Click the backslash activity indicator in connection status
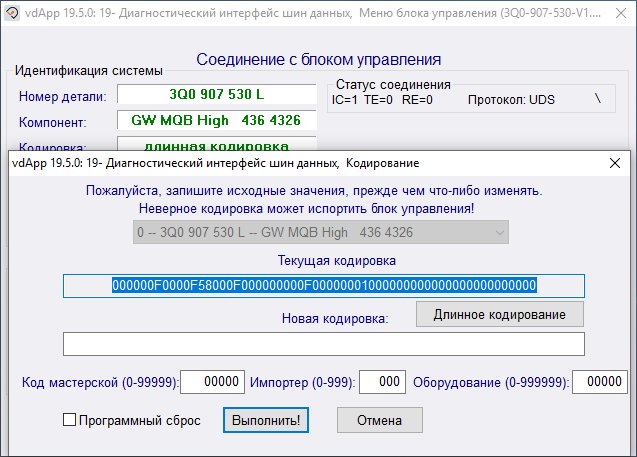The width and height of the screenshot is (637, 457). pyautogui.click(x=598, y=99)
